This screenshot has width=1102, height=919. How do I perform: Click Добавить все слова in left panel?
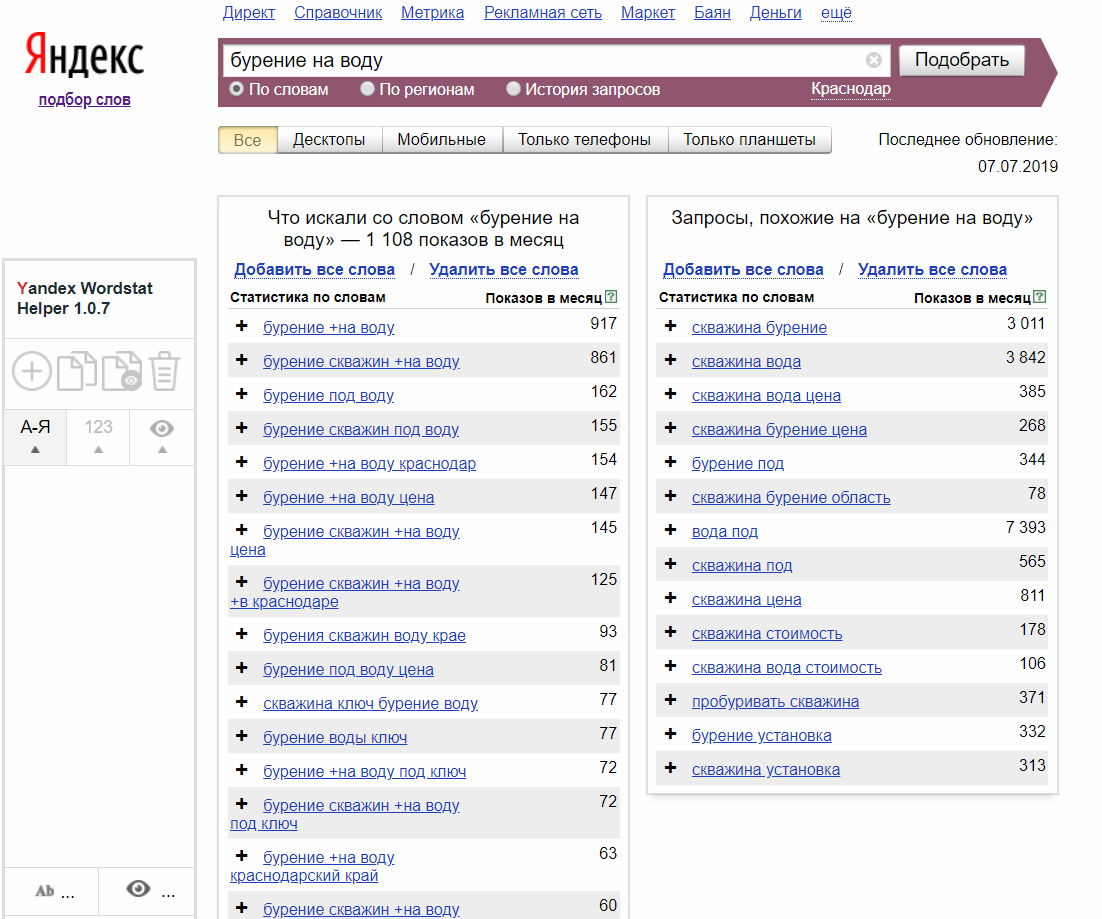(314, 270)
